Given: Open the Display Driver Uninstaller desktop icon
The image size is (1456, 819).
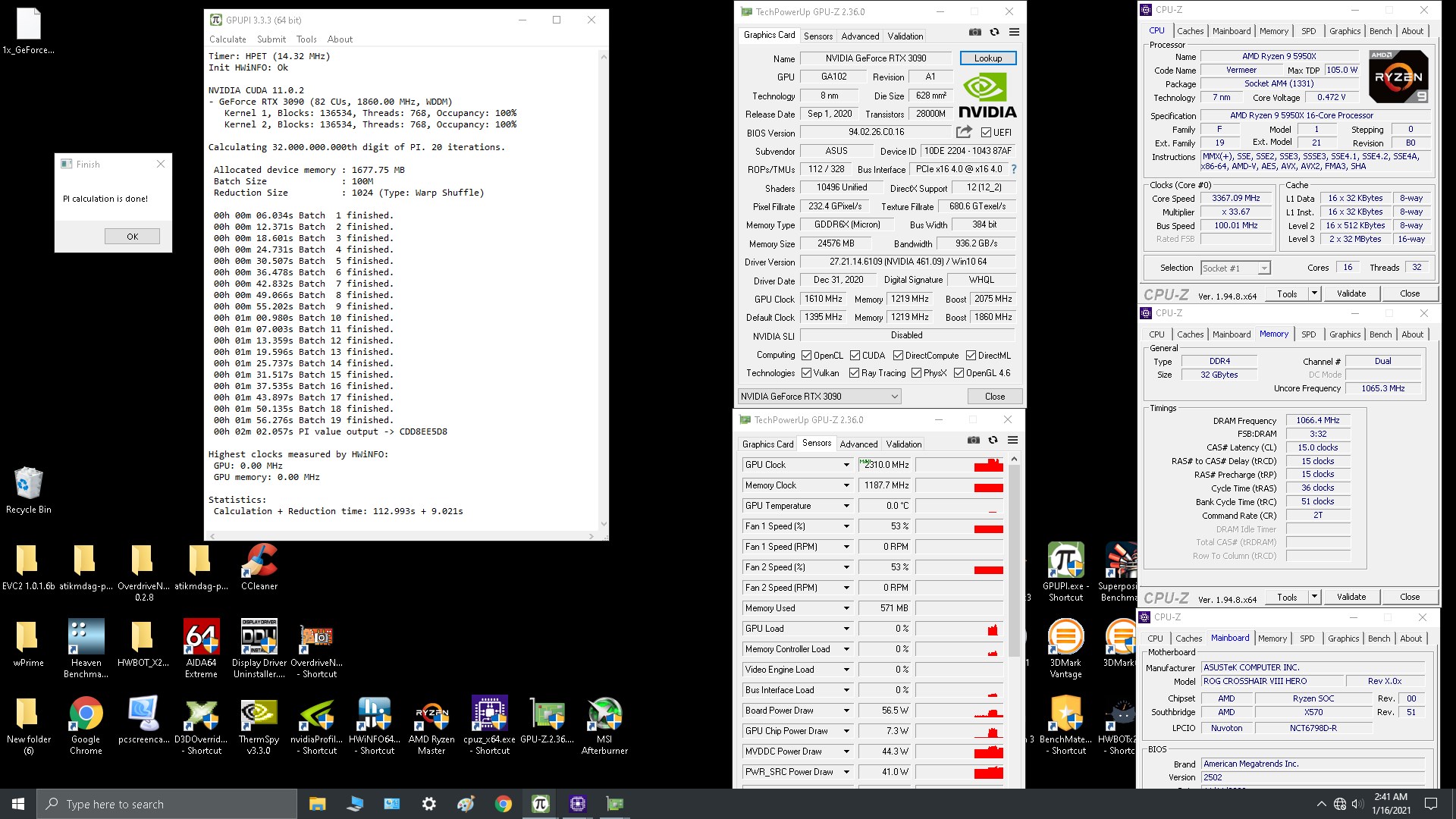Looking at the screenshot, I should pos(259,648).
